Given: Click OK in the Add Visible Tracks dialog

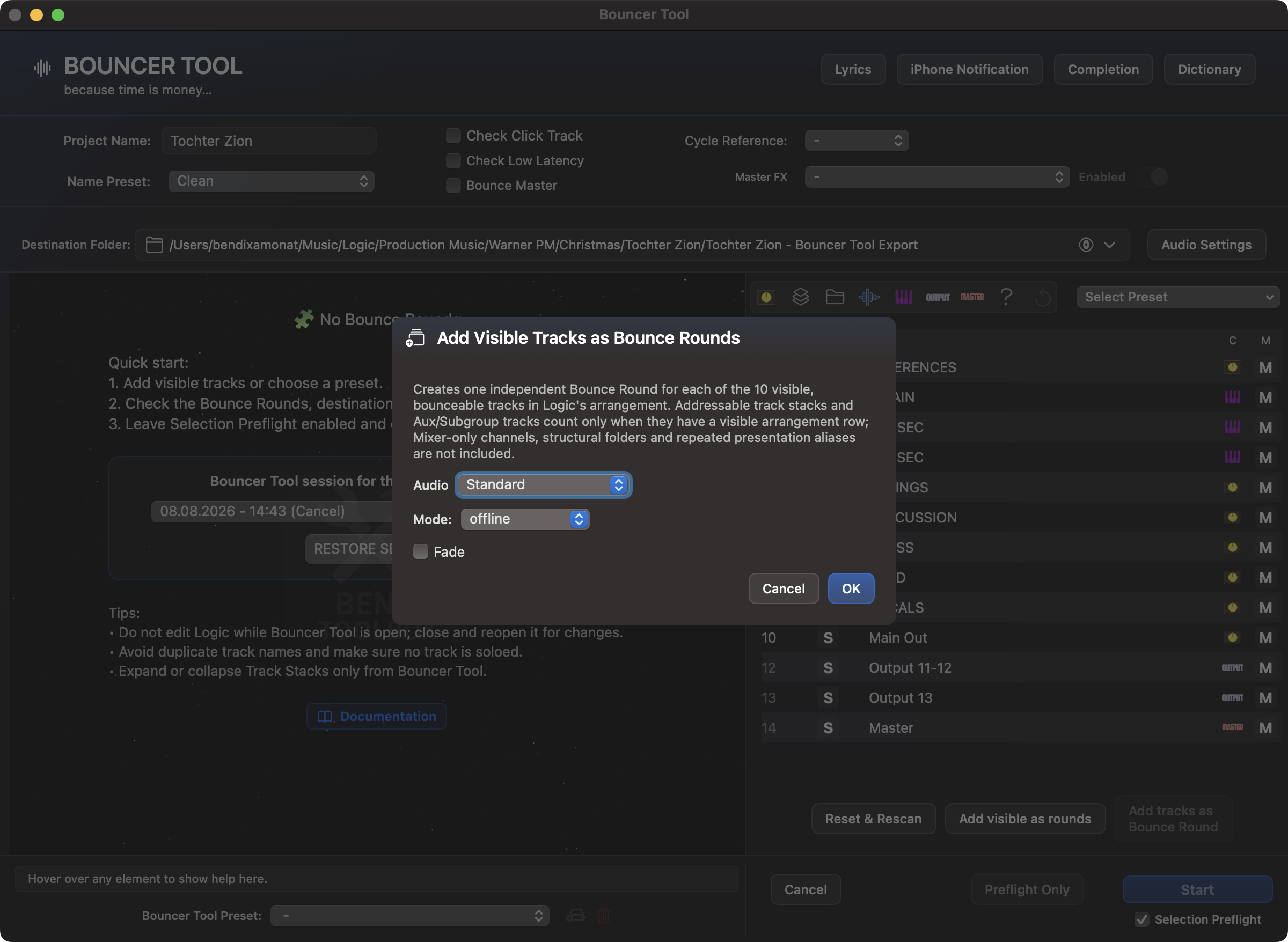Looking at the screenshot, I should pos(851,588).
